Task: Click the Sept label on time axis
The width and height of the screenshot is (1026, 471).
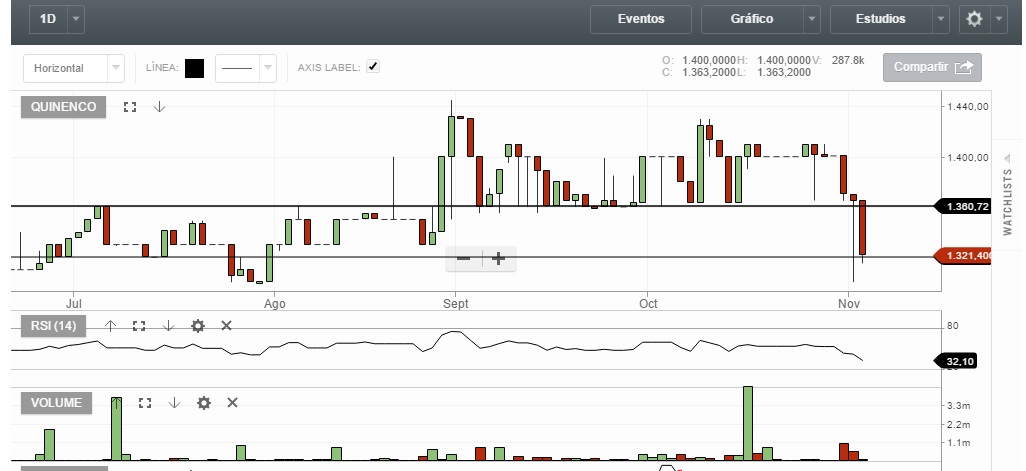Action: tap(455, 304)
